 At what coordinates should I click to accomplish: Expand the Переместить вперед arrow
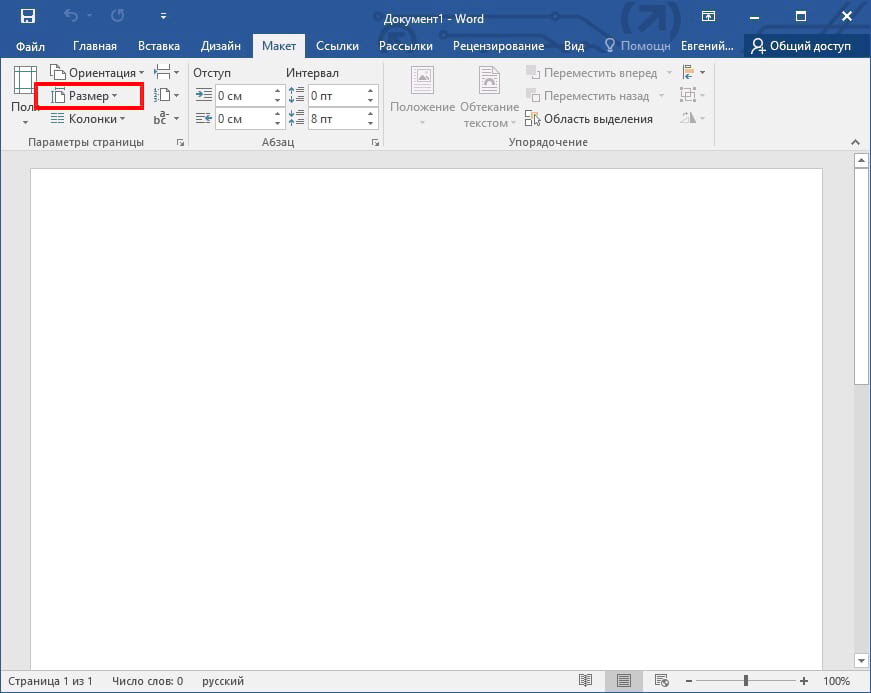669,73
